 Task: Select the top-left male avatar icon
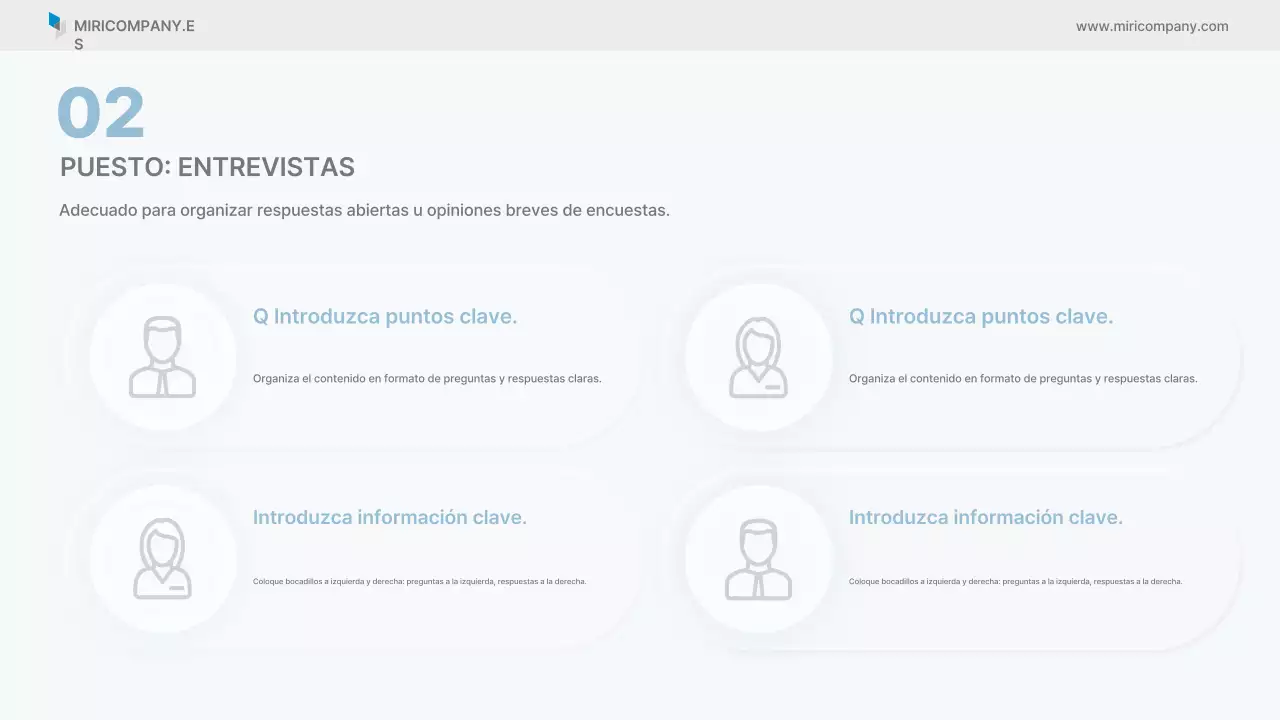pos(163,356)
